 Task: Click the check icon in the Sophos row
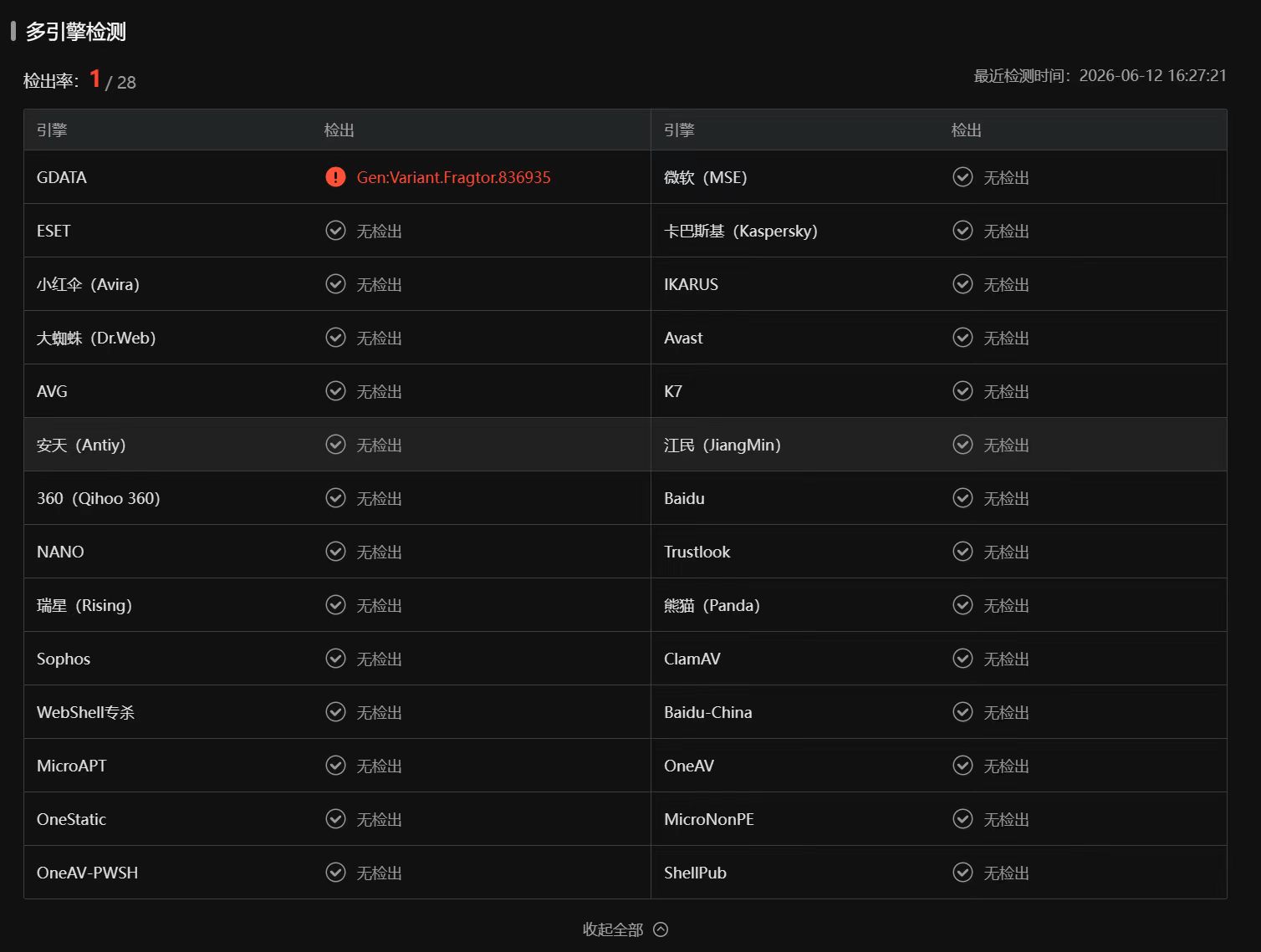pos(335,659)
